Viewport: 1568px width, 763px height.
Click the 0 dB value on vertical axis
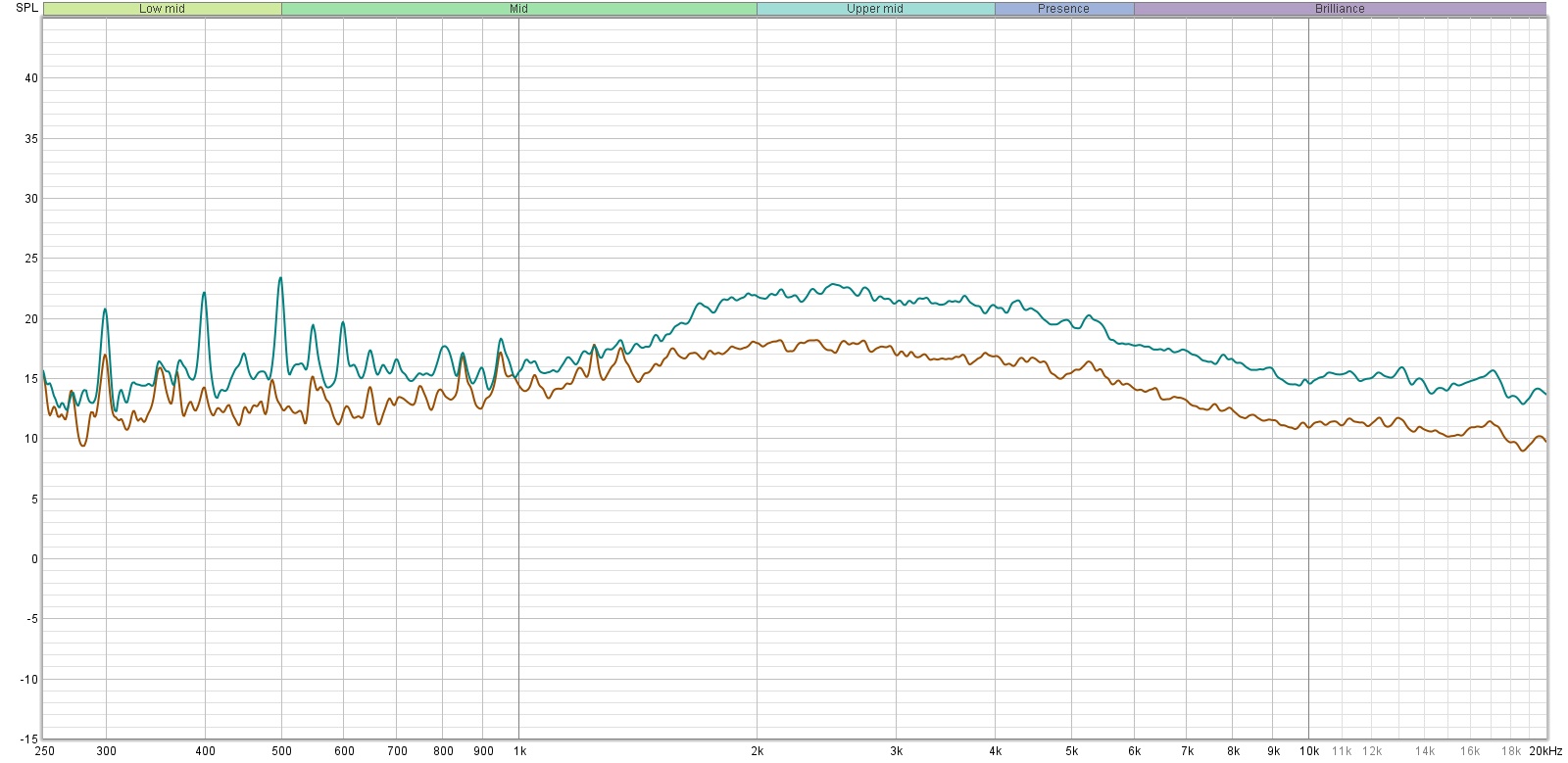[34, 559]
